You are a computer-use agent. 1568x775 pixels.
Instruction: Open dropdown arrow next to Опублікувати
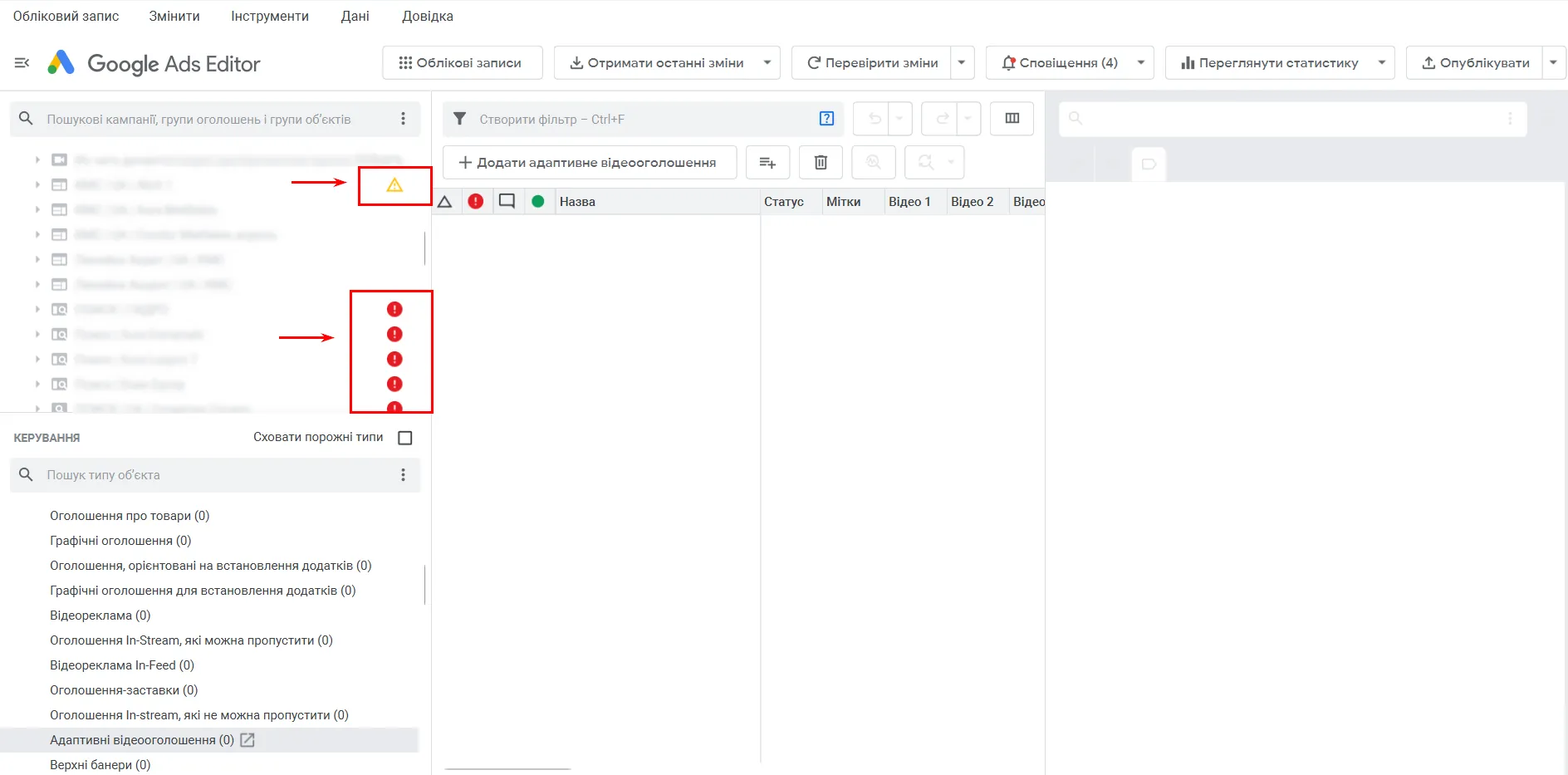tap(1553, 63)
